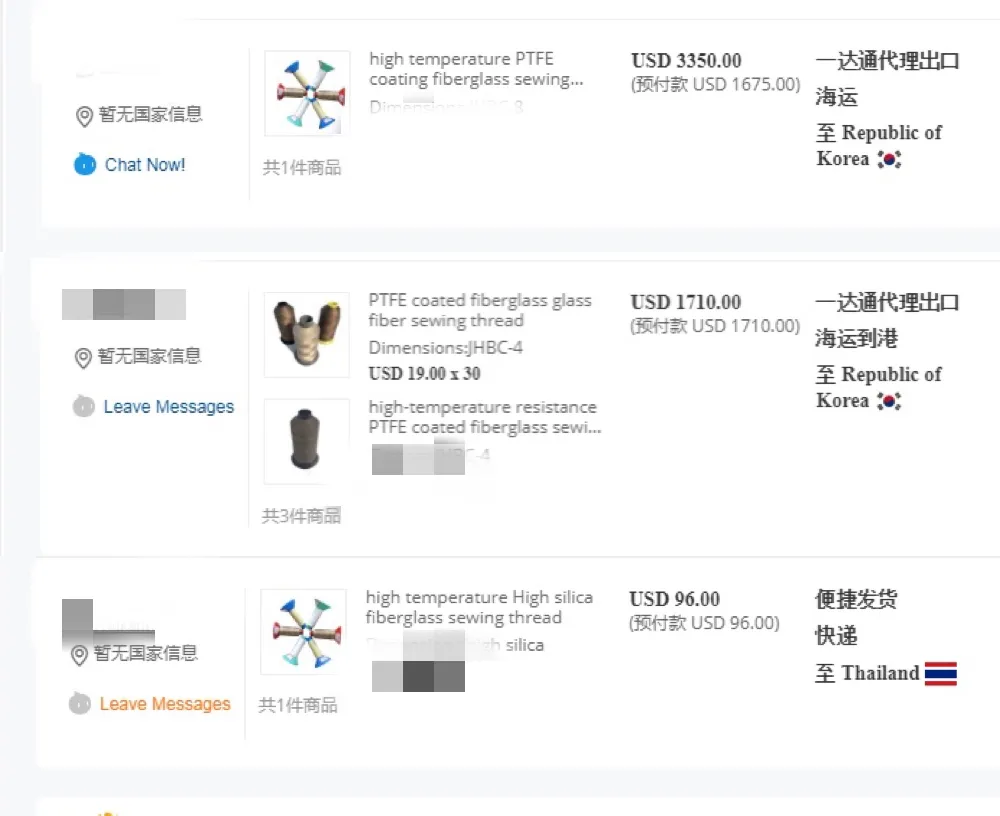Viewport: 1000px width, 816px height.
Task: Open the single dark thread cone thumbnail
Action: pos(307,441)
